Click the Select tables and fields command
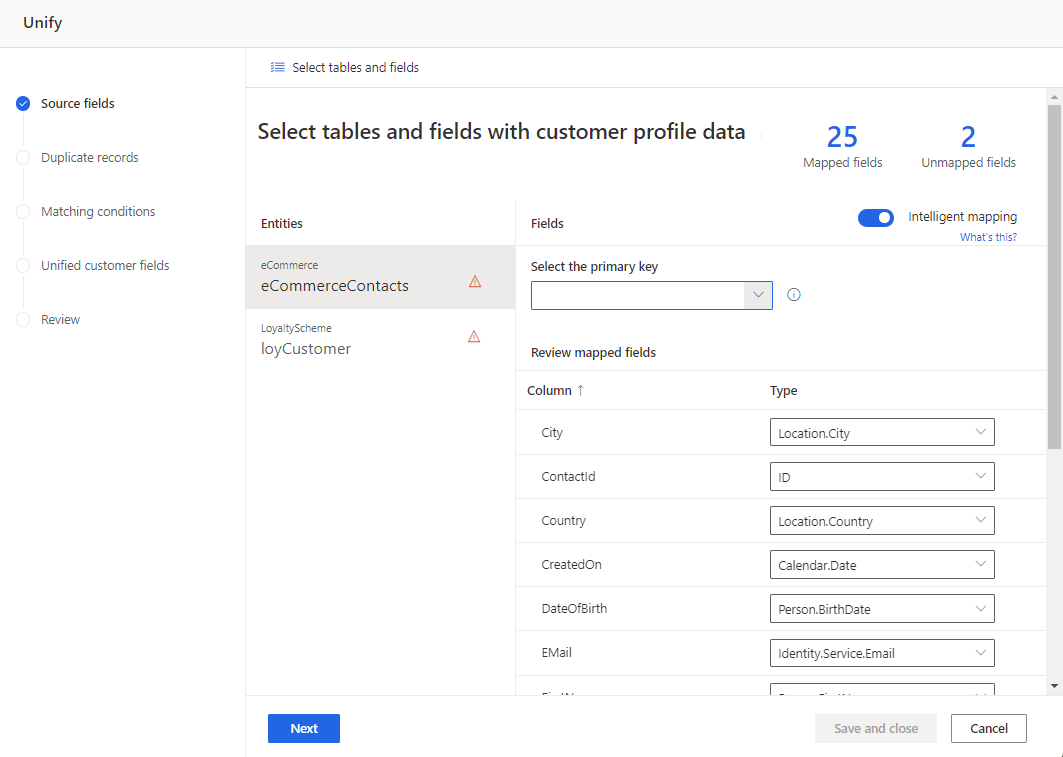 tap(344, 67)
